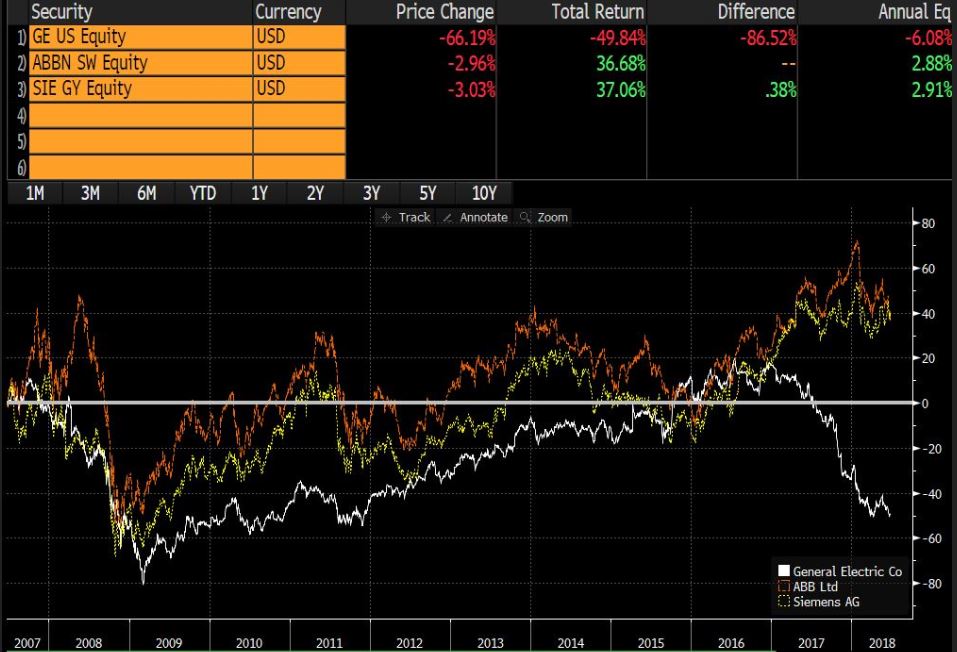Click the 2009 label on the time axis
Image resolution: width=957 pixels, height=652 pixels.
point(168,643)
